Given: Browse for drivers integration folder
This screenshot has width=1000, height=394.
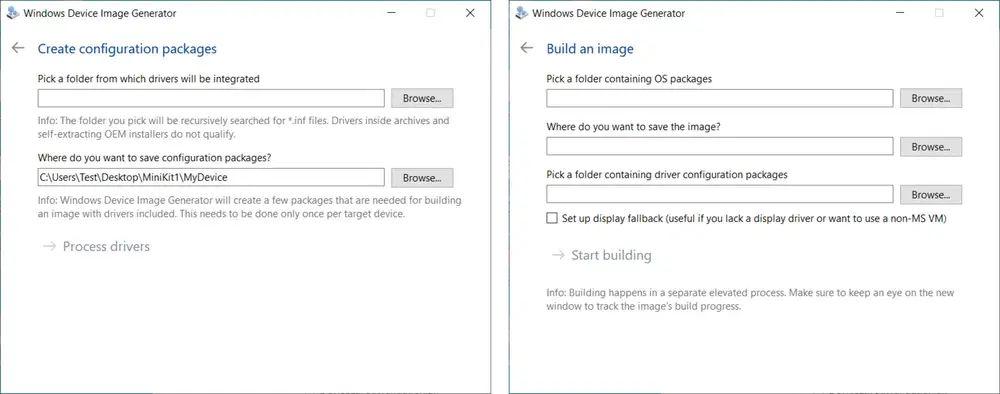Looking at the screenshot, I should [x=422, y=98].
